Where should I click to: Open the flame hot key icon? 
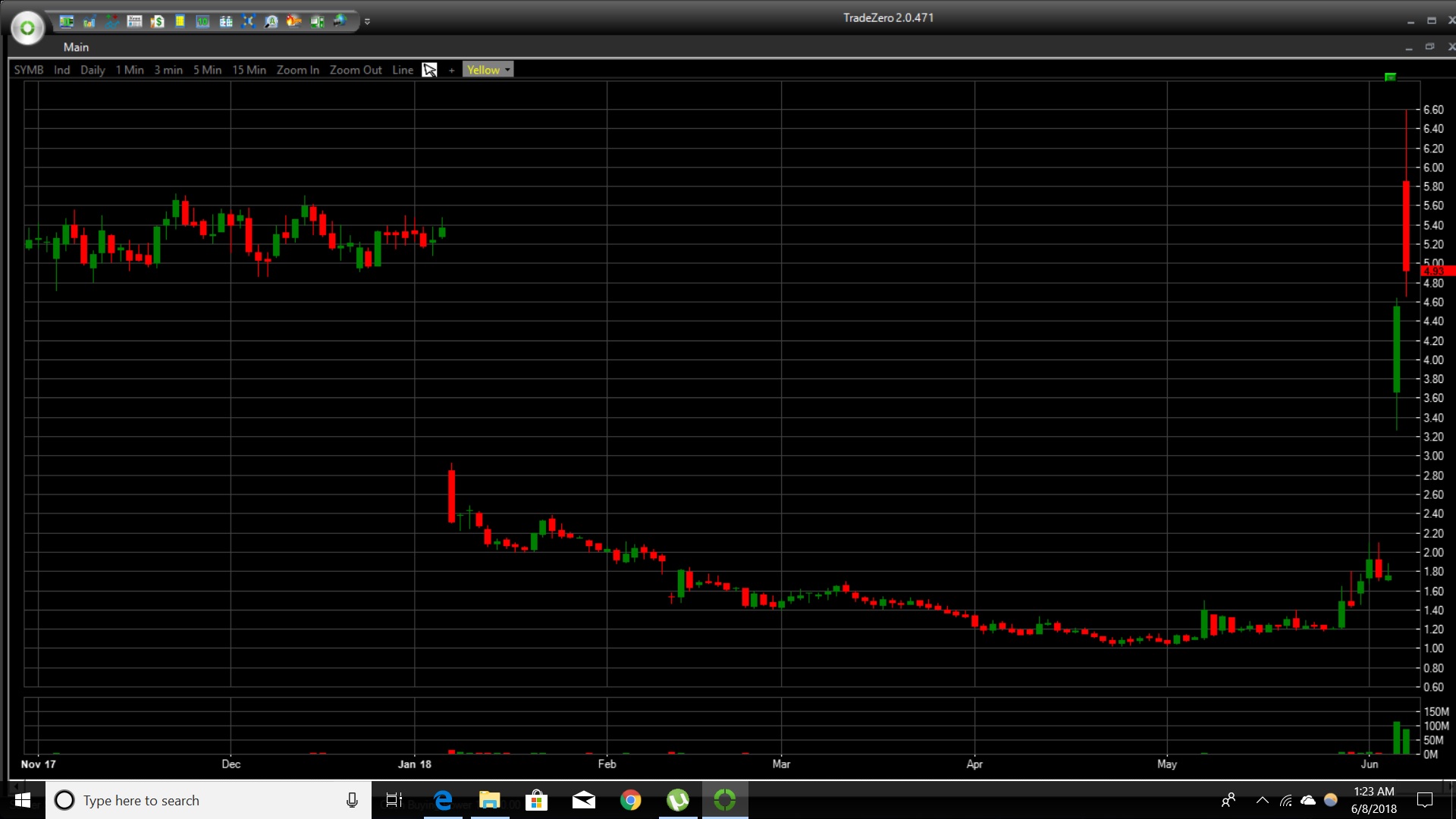coord(293,21)
